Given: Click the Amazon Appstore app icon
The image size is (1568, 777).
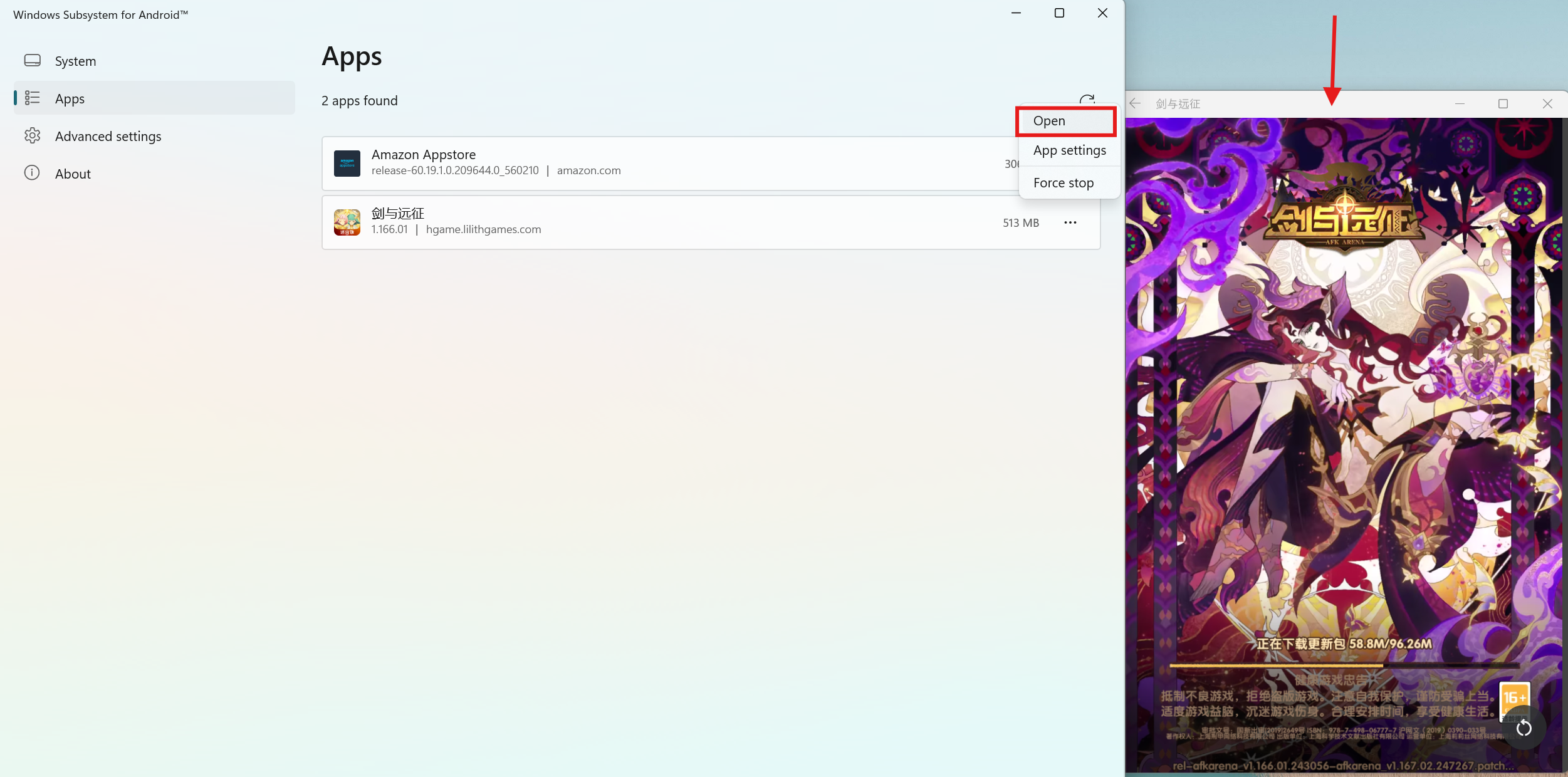Looking at the screenshot, I should pos(347,164).
